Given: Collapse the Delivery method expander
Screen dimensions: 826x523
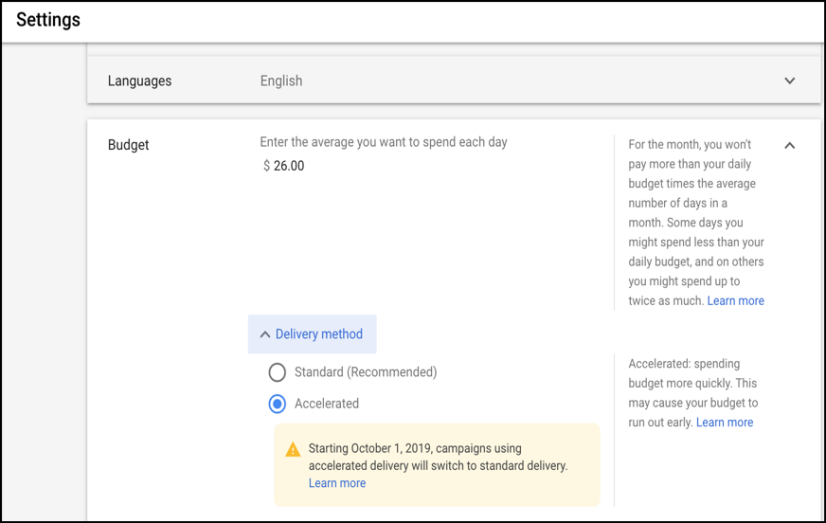Looking at the screenshot, I should pos(312,334).
